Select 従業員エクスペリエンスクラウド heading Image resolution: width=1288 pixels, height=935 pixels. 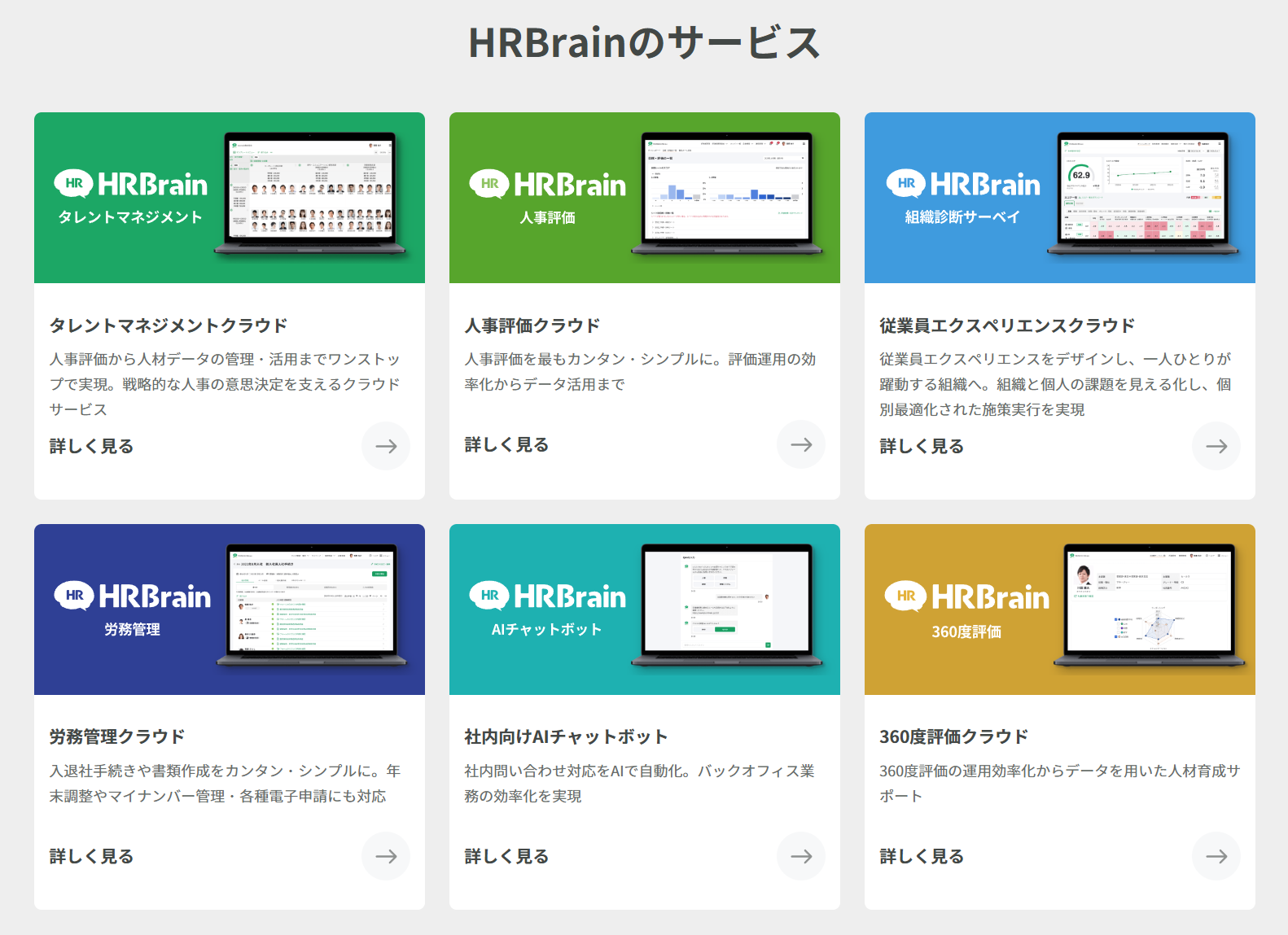click(x=1007, y=326)
